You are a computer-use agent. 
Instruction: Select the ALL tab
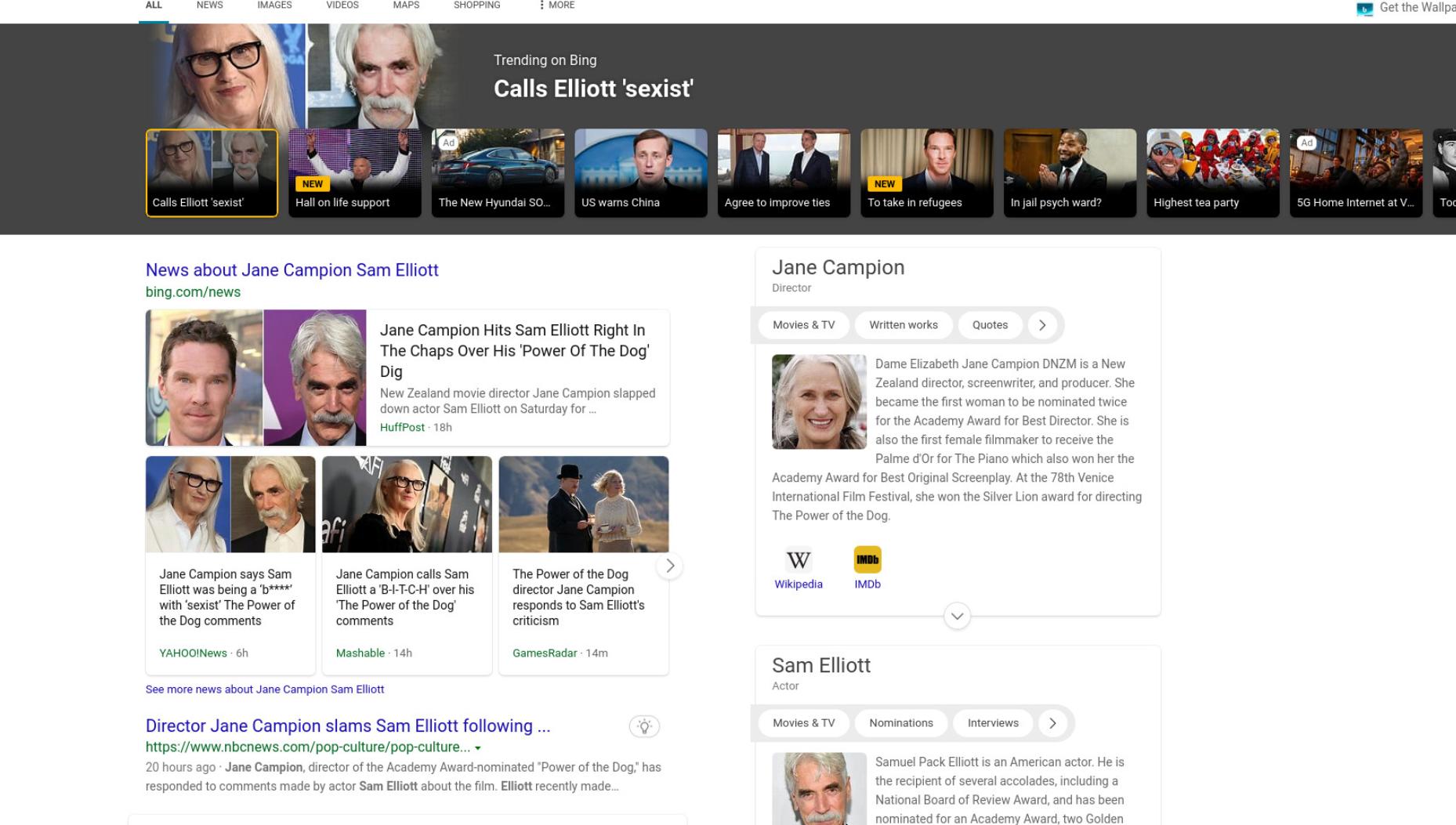pos(154,5)
